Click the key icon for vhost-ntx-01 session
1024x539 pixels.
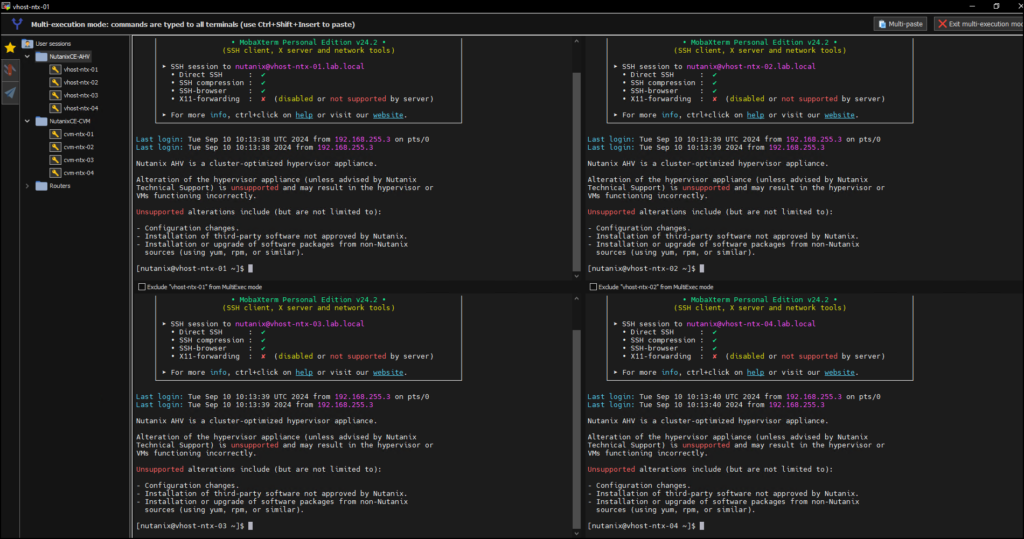tap(56, 69)
